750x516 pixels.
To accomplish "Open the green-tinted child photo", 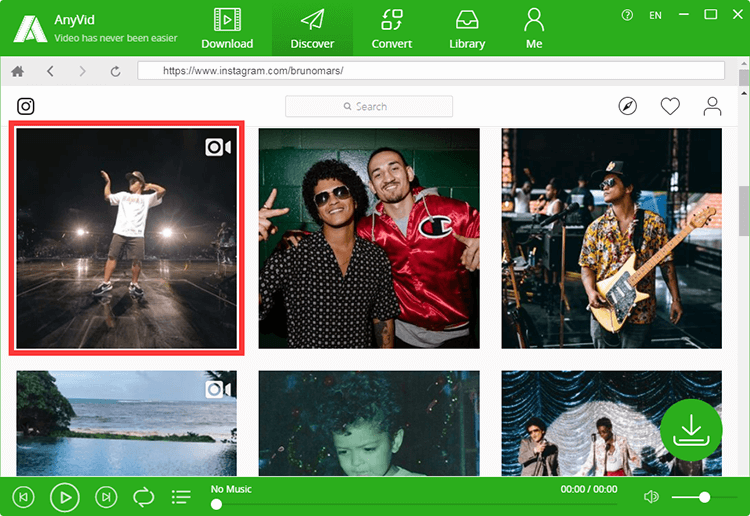I will (x=369, y=423).
